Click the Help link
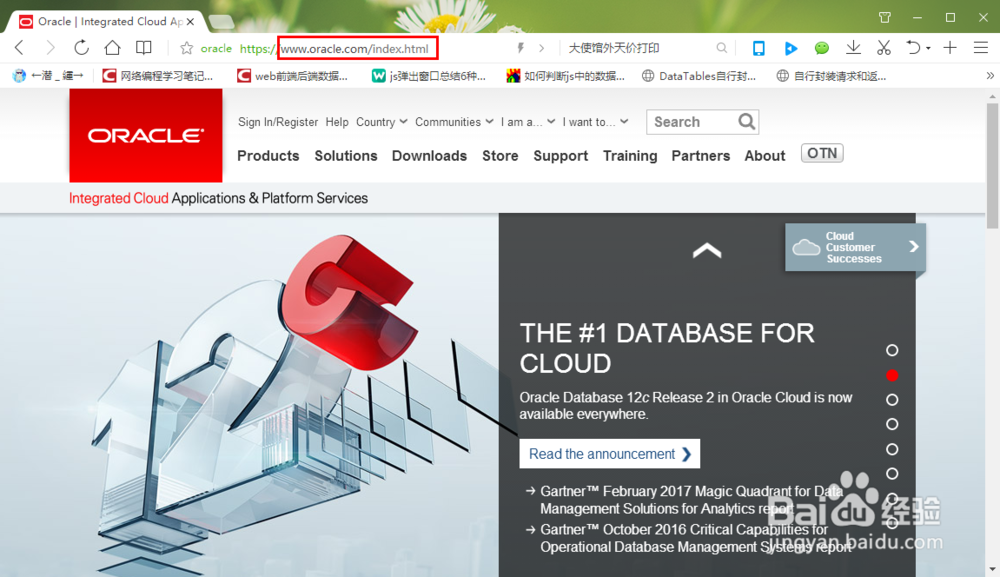 337,122
